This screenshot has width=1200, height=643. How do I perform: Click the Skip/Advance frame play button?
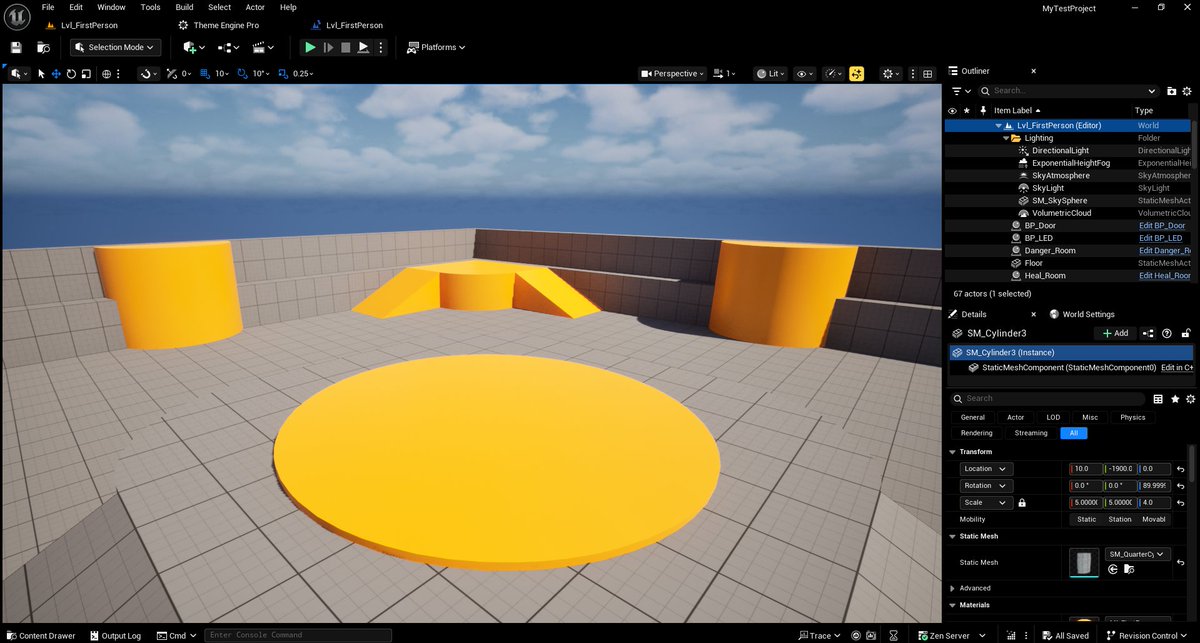(328, 47)
